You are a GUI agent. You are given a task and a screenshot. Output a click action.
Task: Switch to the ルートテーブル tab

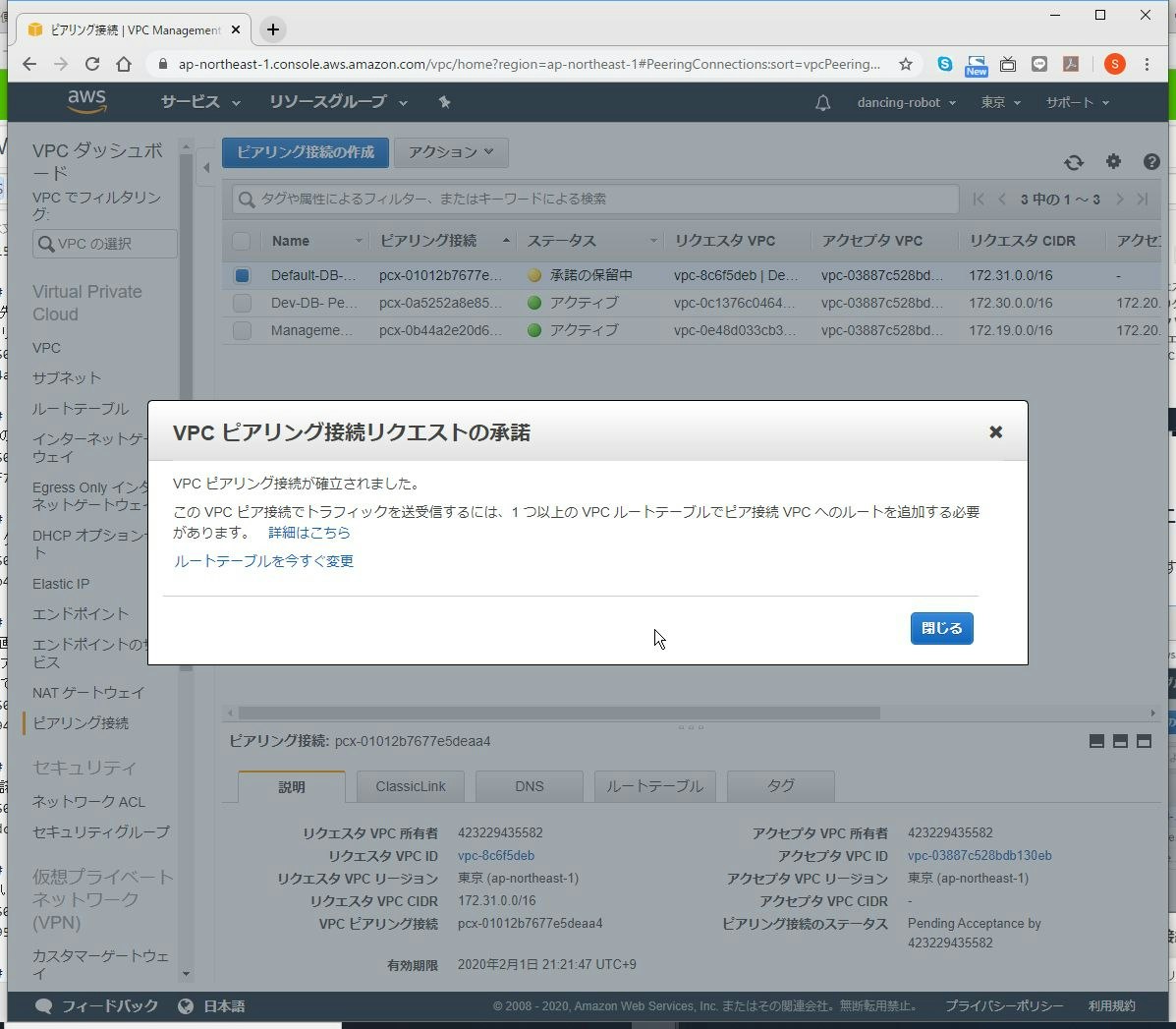(654, 787)
